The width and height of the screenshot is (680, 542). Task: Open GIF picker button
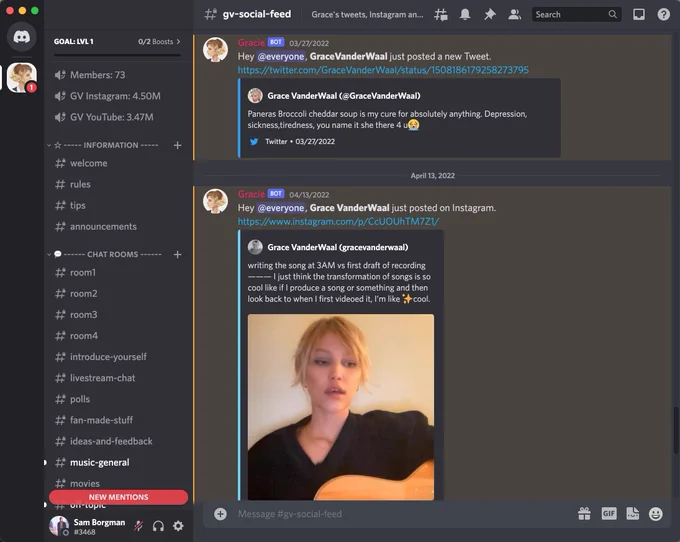coord(609,514)
